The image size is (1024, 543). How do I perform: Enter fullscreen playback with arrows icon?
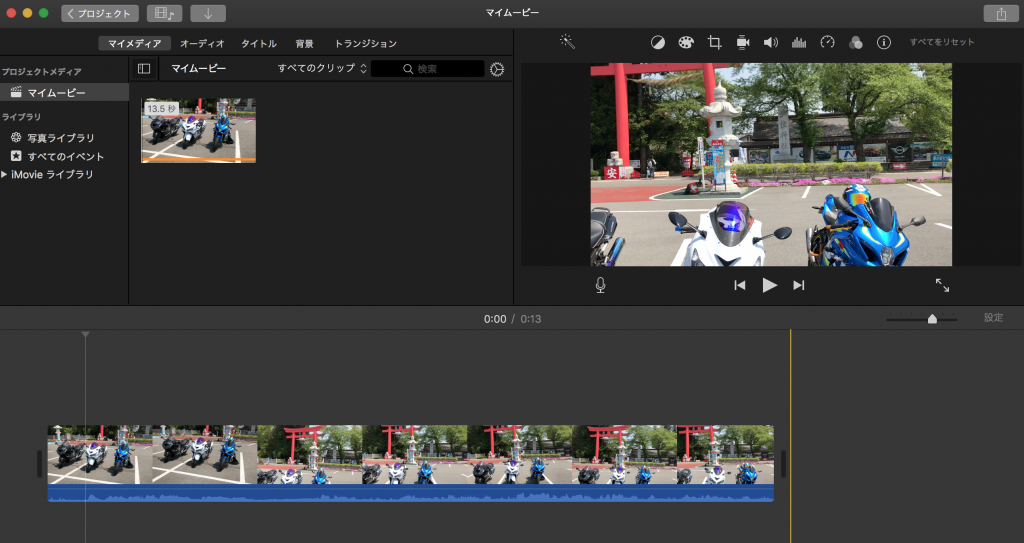click(x=942, y=285)
